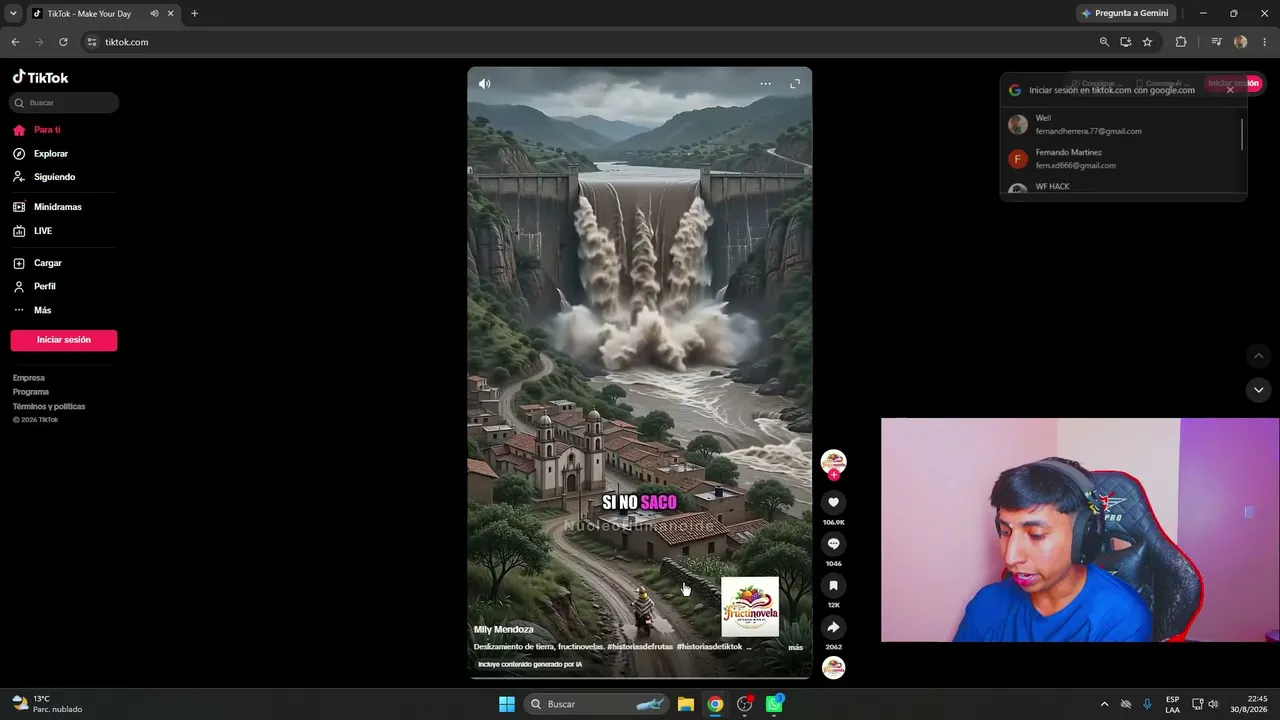This screenshot has height=720, width=1280.
Task: Click the pink Iniciar sesión sidebar button
Action: click(x=64, y=340)
